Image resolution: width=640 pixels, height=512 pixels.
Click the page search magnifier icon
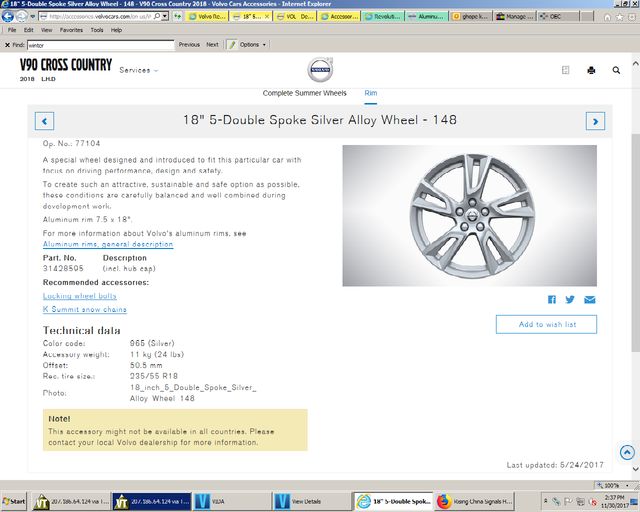616,70
